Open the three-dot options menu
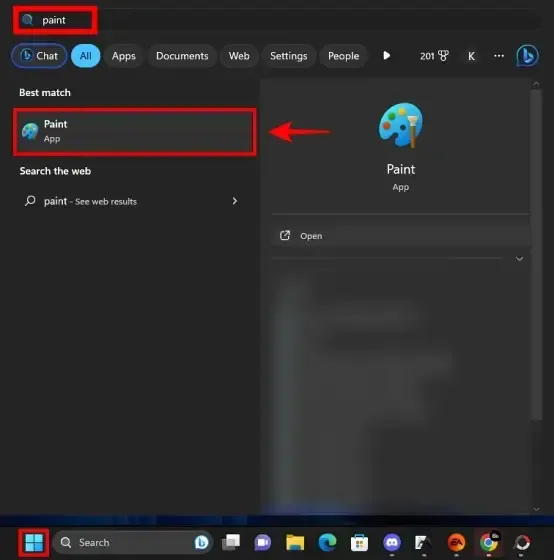The width and height of the screenshot is (554, 560). pos(499,56)
